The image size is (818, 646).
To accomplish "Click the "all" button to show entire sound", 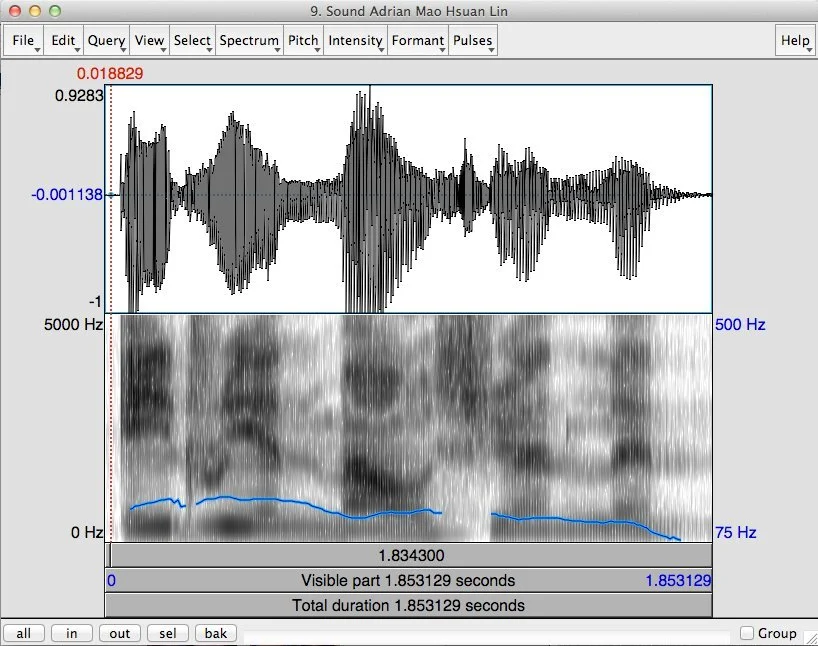I will [23, 632].
